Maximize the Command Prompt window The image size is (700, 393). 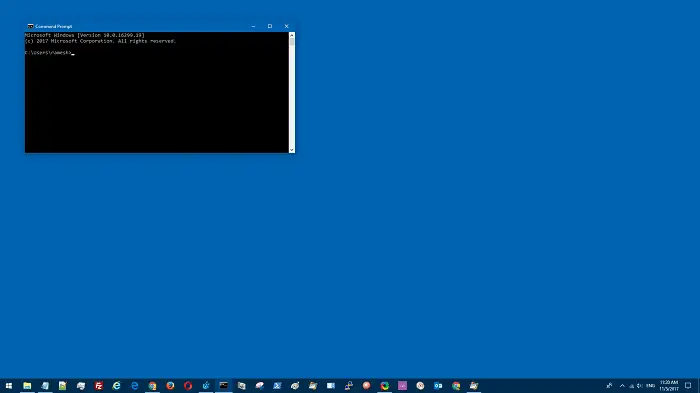270,26
